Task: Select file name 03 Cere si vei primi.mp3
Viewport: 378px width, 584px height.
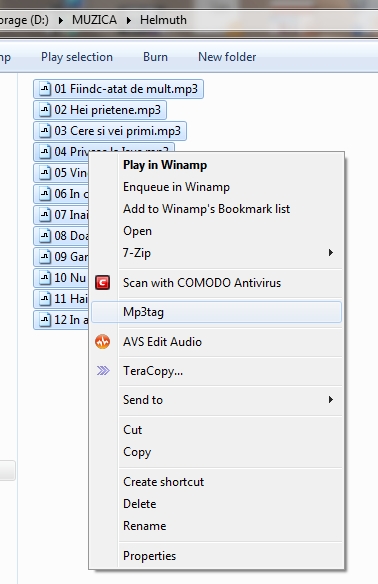Action: (117, 131)
